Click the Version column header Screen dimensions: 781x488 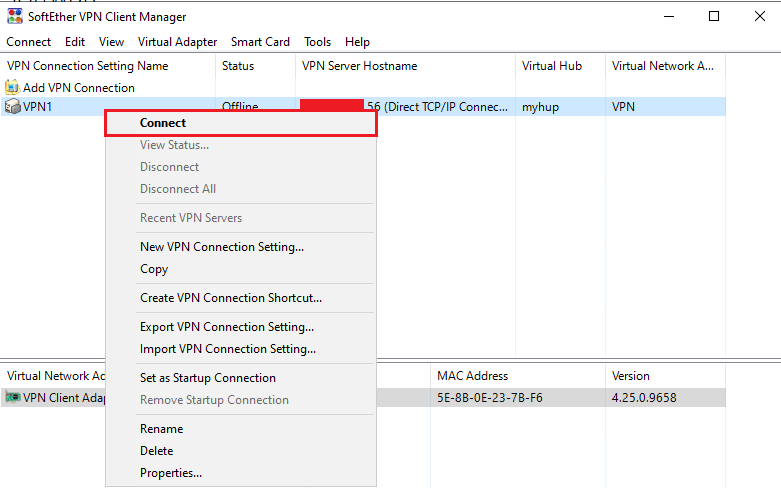click(x=665, y=375)
